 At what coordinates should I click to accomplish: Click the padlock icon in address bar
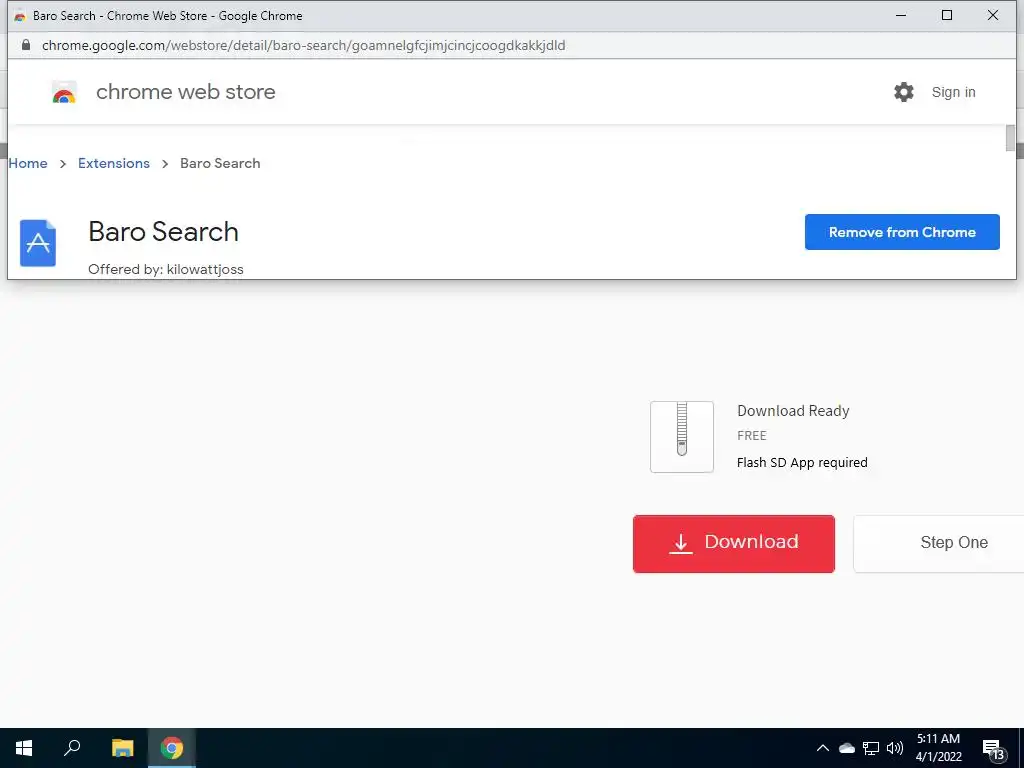(x=26, y=45)
